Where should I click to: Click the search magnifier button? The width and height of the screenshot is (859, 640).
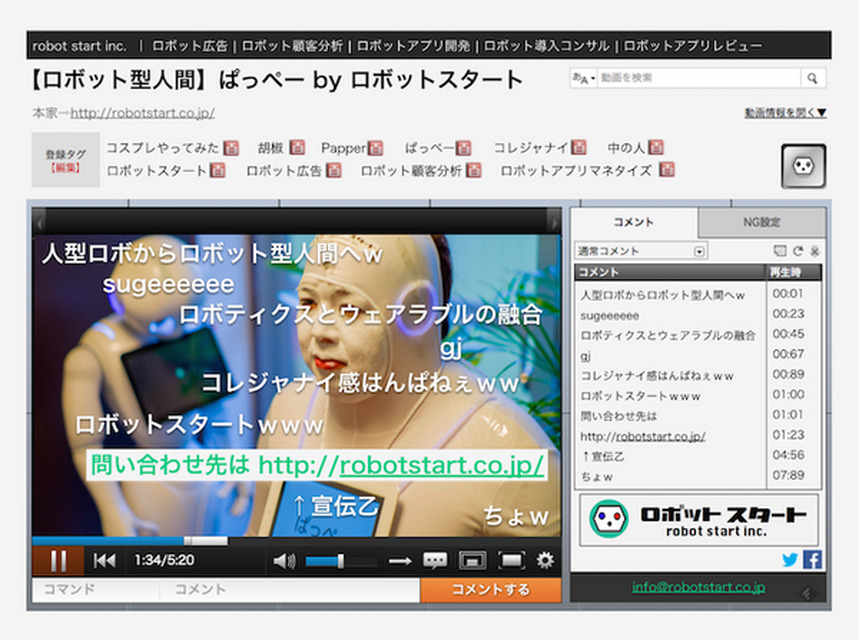[814, 78]
